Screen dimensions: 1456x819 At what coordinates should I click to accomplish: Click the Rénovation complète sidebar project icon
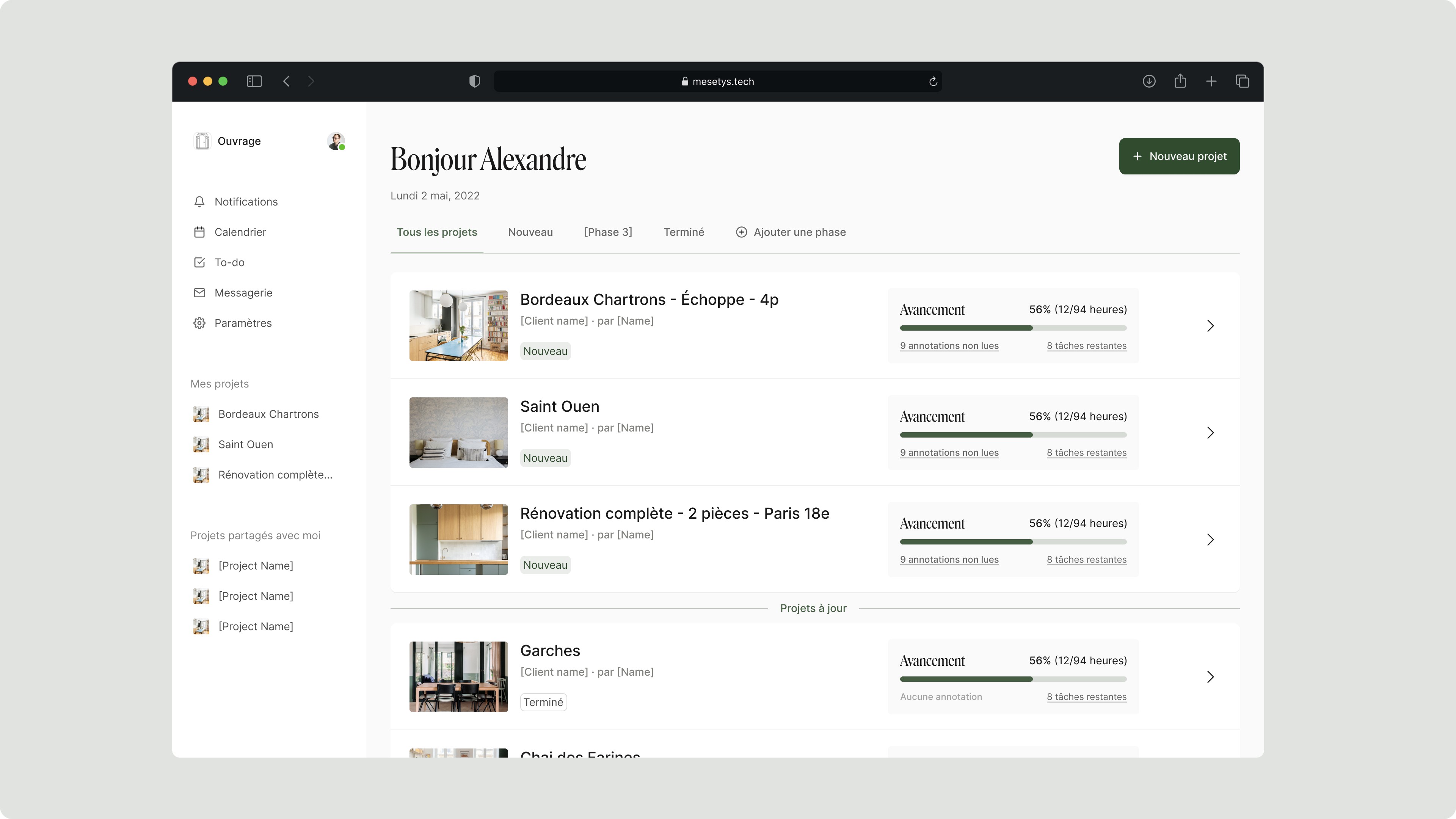201,475
